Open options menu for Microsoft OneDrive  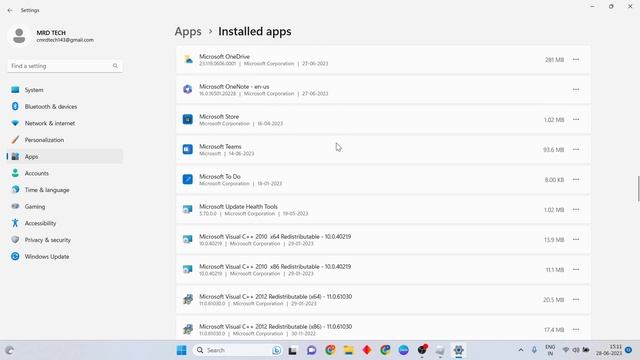click(576, 60)
